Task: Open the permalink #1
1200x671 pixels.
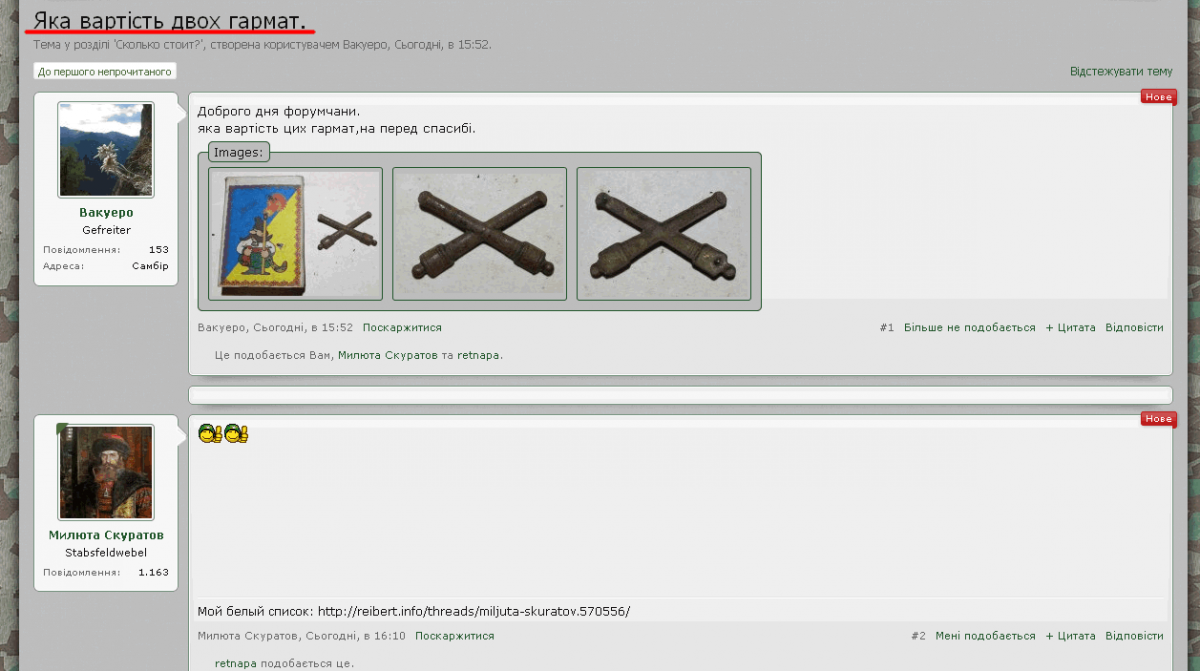Action: (x=887, y=328)
